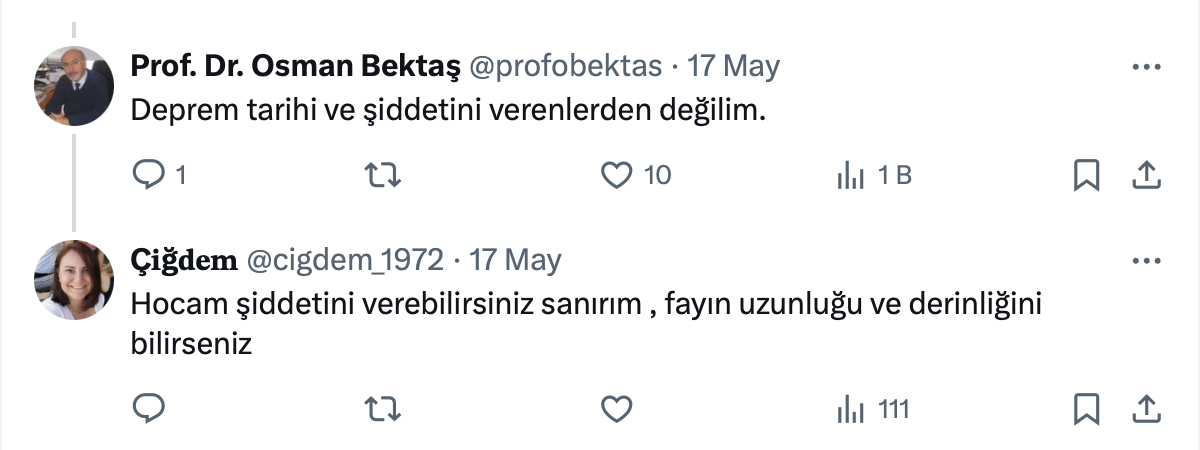1200x450 pixels.
Task: Open Prof. Dr. Osman Bektaş's profile name
Action: click(x=296, y=67)
